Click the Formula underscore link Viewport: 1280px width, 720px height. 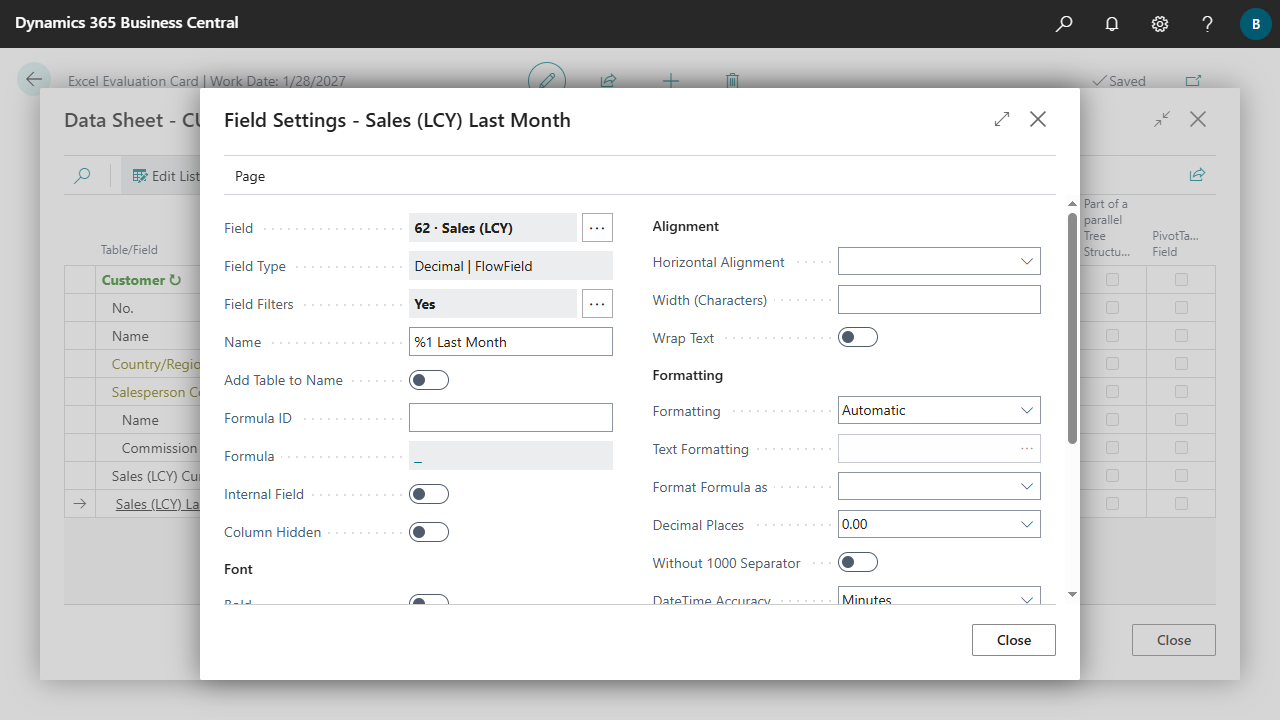pyautogui.click(x=418, y=457)
